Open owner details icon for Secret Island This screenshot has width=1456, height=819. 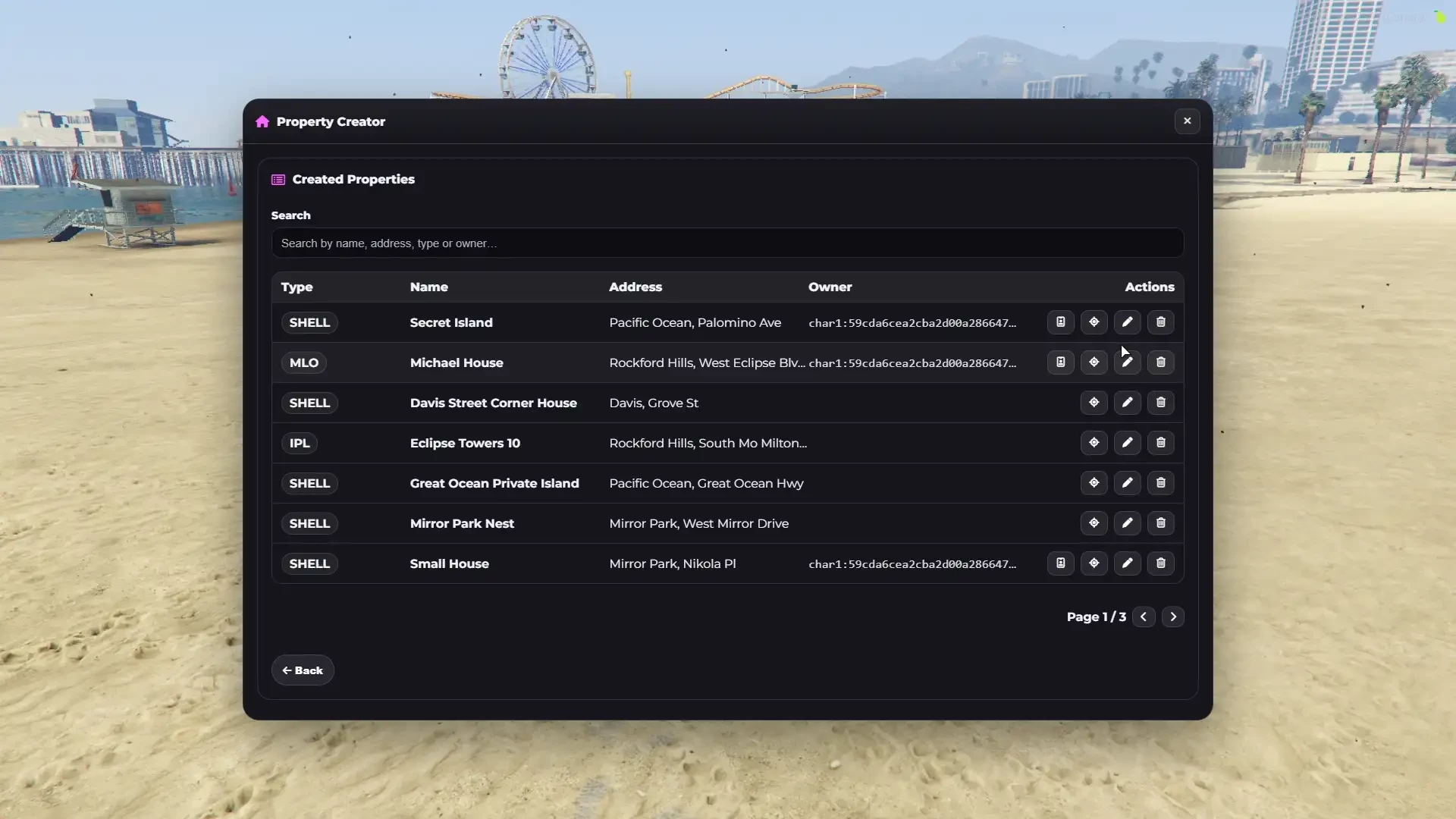[1060, 322]
